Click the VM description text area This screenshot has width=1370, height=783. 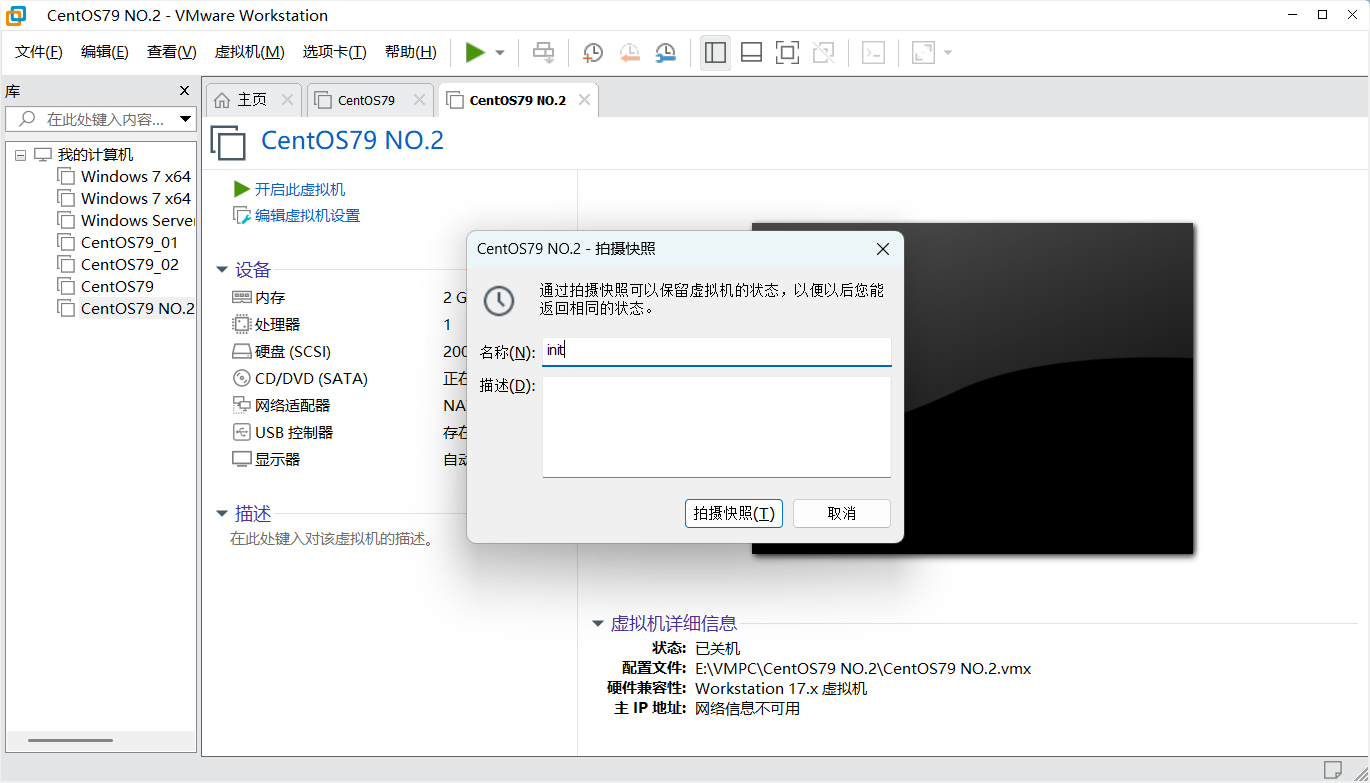point(332,539)
